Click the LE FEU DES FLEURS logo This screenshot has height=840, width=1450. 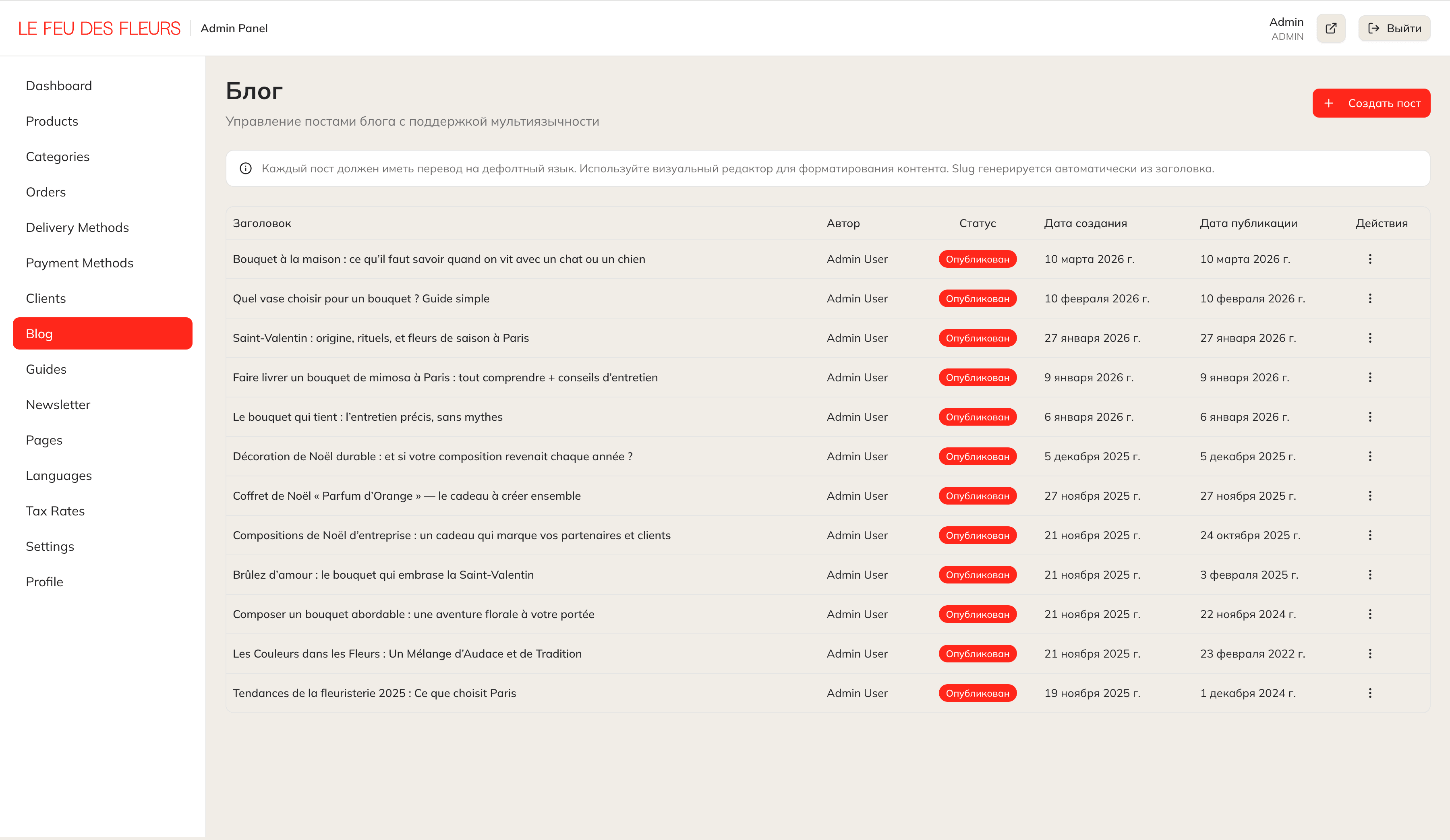coord(99,28)
